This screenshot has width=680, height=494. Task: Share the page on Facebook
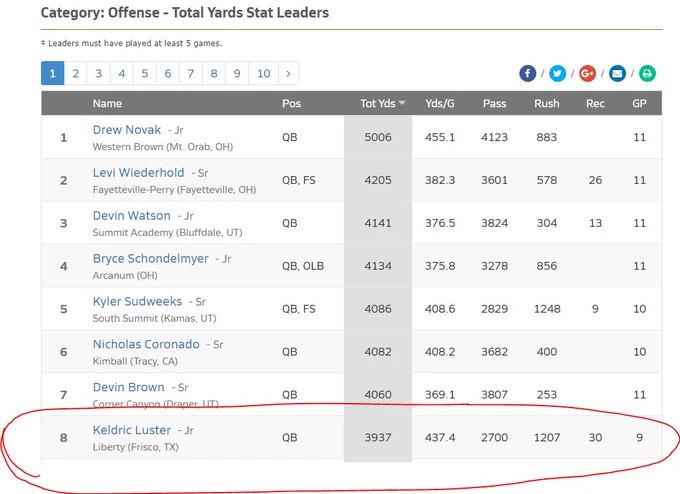click(x=527, y=73)
